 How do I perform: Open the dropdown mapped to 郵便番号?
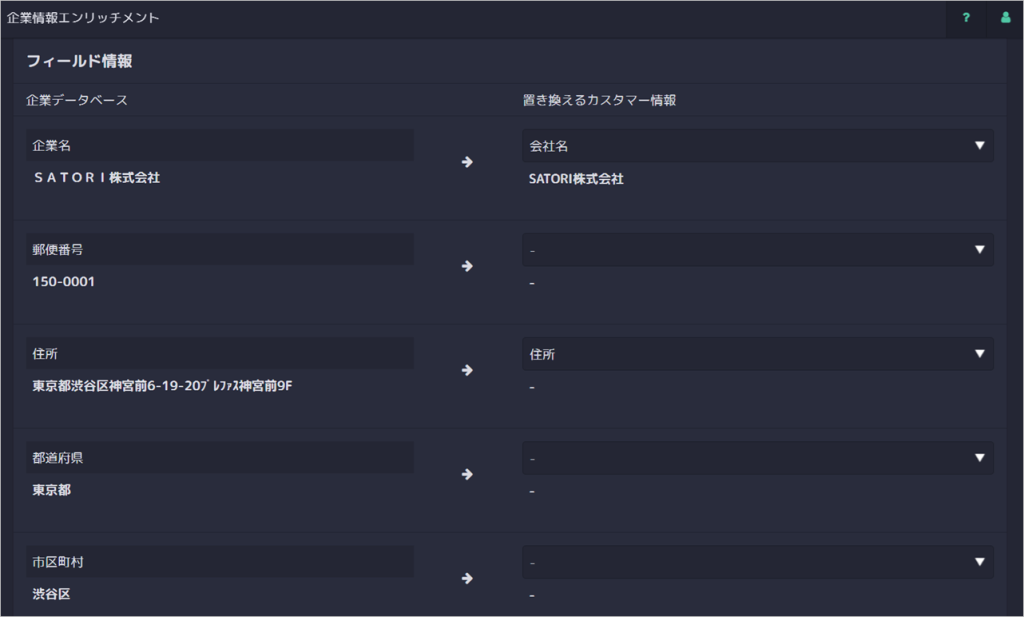[x=758, y=249]
